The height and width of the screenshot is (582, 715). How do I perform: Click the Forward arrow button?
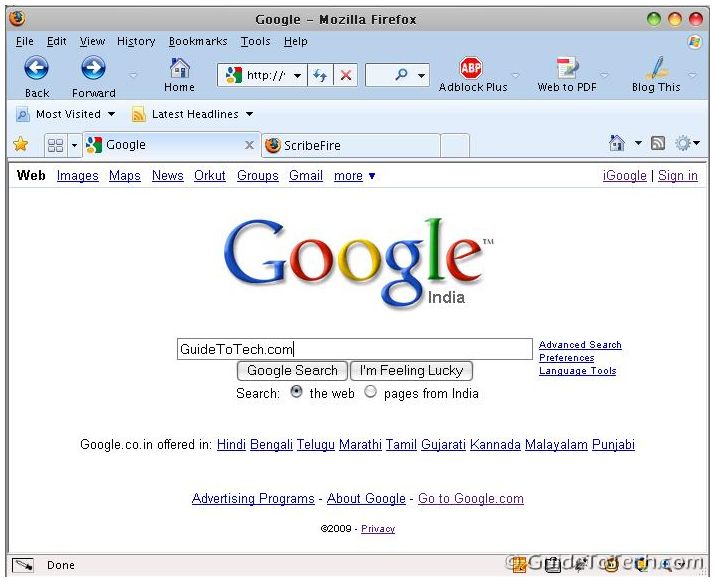(x=93, y=68)
